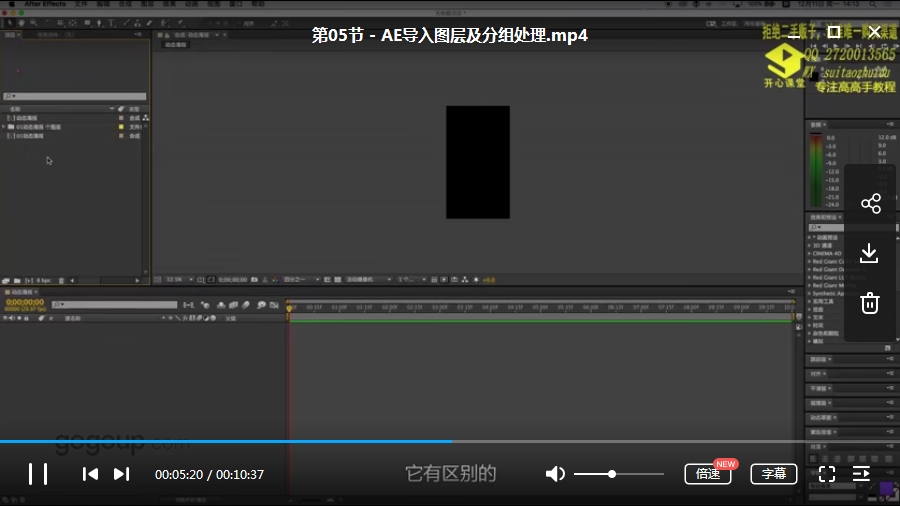The height and width of the screenshot is (506, 900).
Task: Select the Eraser tool in After Effects toolbar
Action: pos(149,23)
